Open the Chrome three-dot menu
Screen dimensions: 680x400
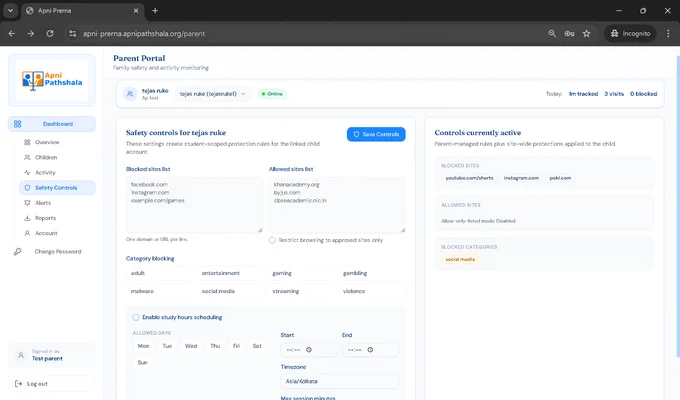click(x=668, y=33)
